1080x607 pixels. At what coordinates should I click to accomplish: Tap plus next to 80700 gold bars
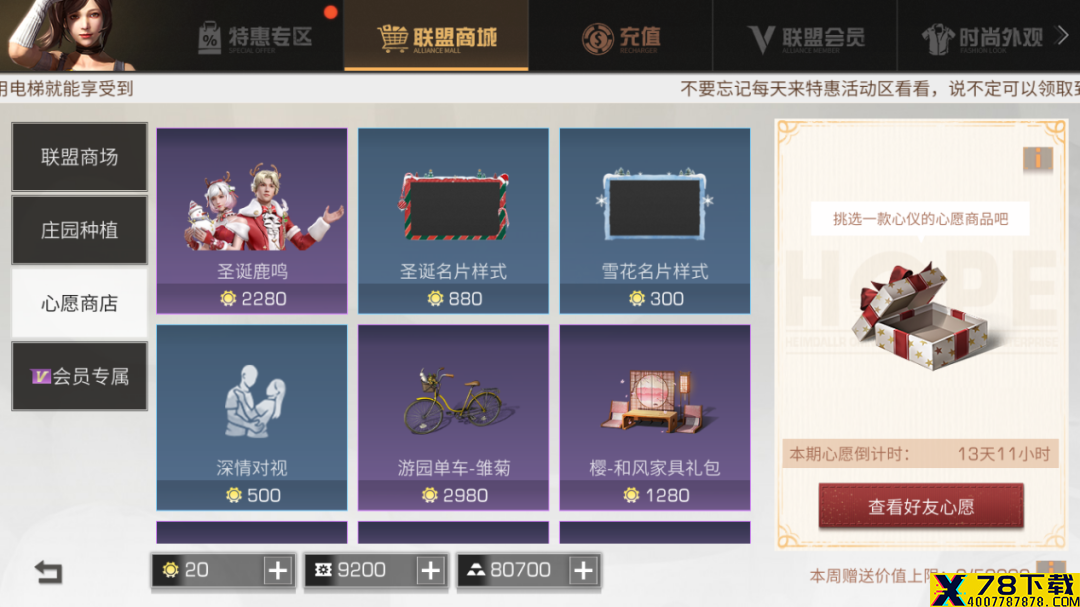tap(583, 570)
